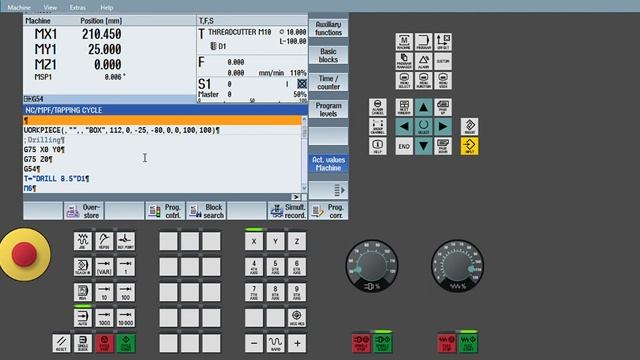The height and width of the screenshot is (360, 640).
Task: Select the 1000 increment key
Action: (104, 318)
